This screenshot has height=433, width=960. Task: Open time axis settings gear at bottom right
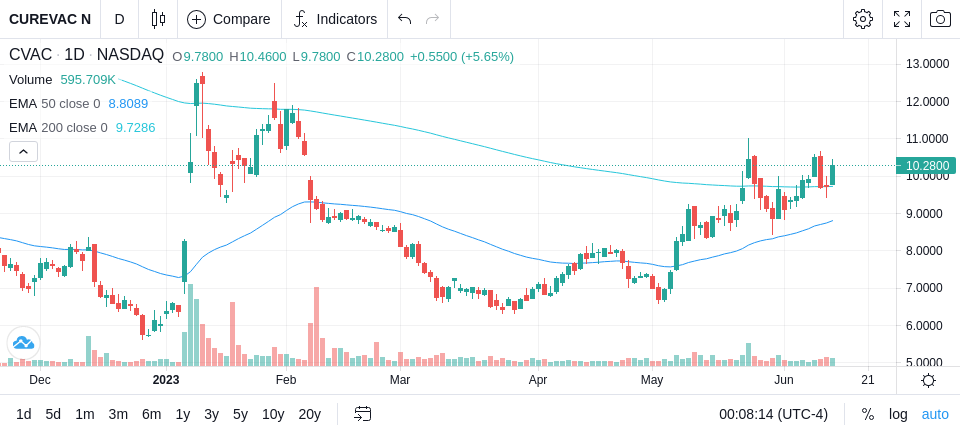[x=928, y=380]
